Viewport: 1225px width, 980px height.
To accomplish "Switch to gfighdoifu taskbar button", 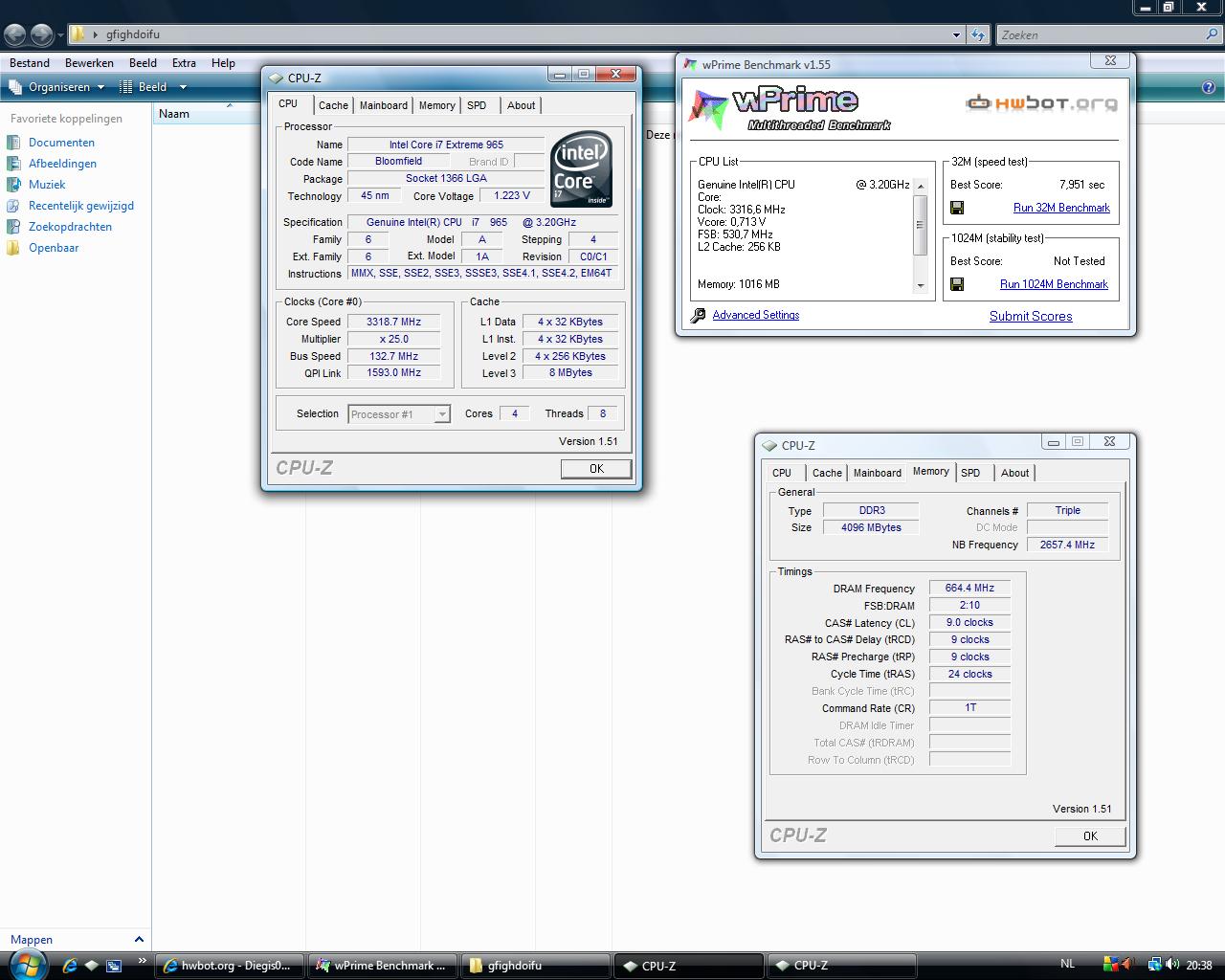I will (x=534, y=966).
